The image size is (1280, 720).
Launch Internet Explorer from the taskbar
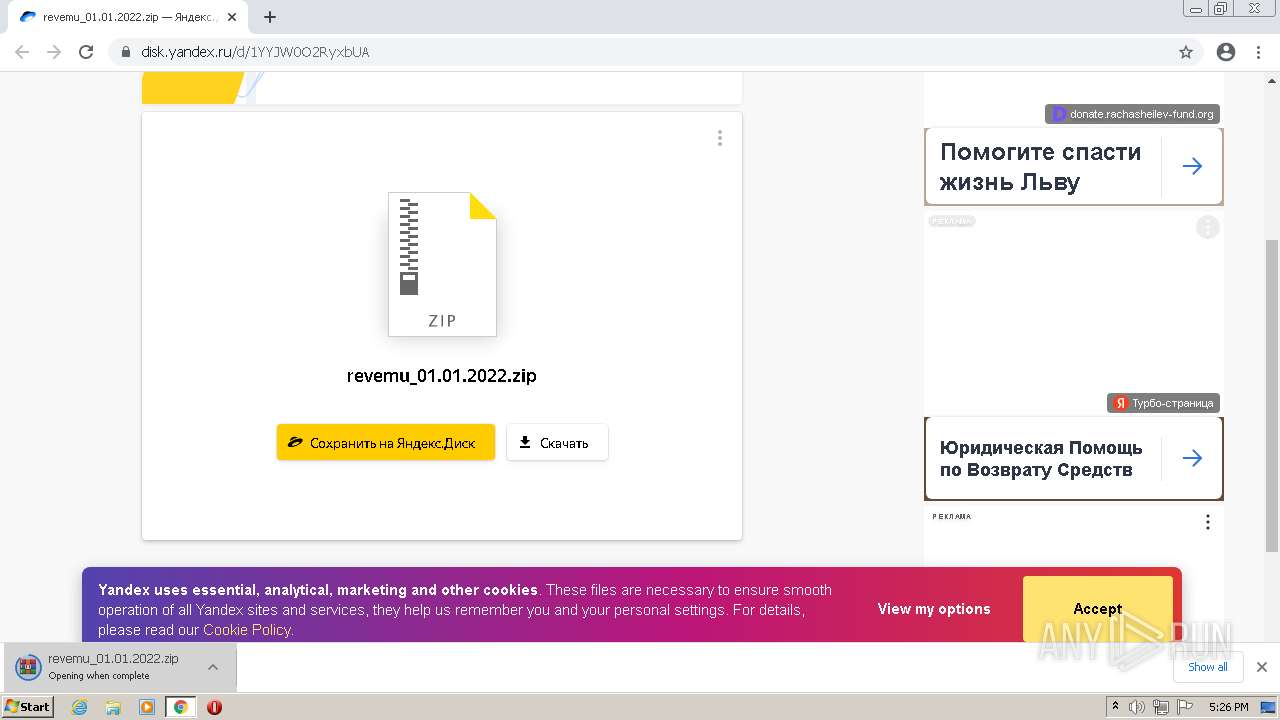pyautogui.click(x=80, y=707)
